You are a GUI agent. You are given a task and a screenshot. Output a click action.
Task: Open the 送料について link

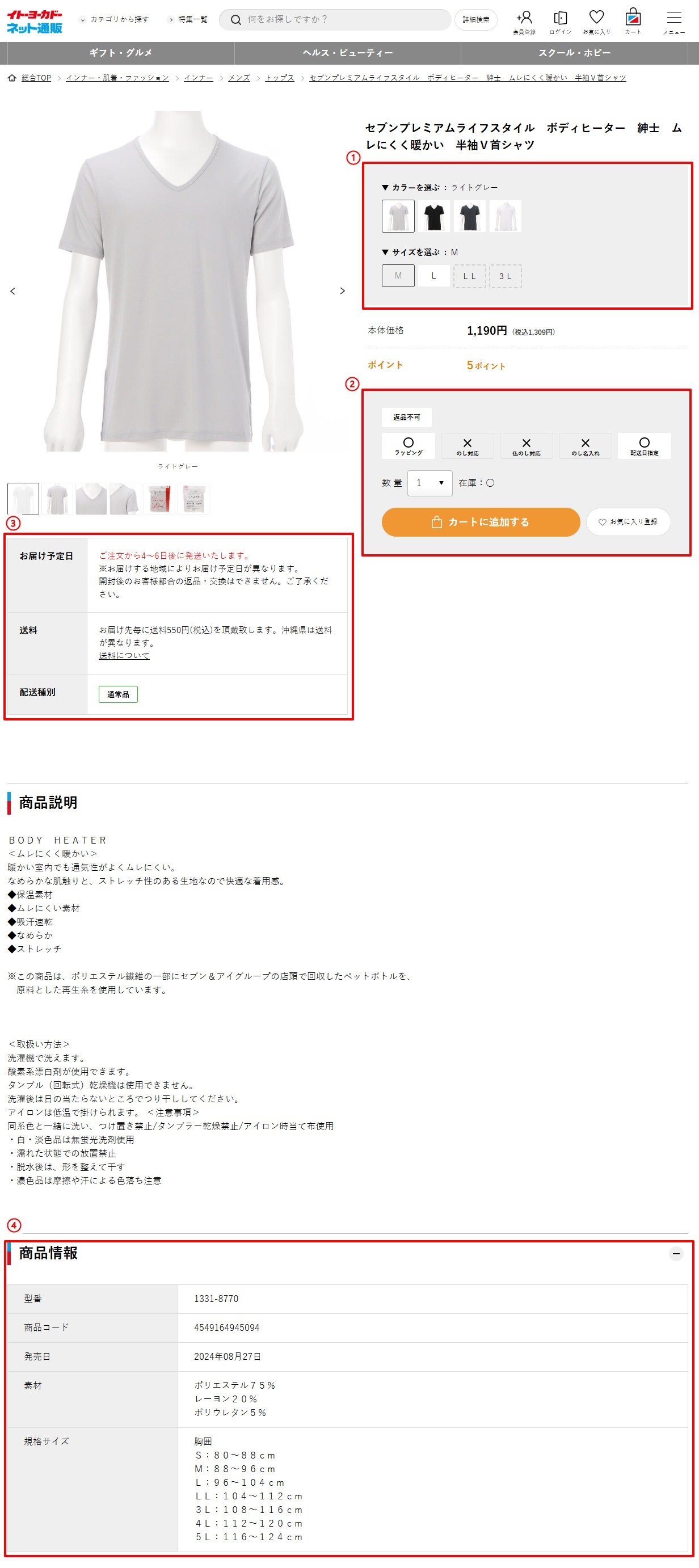tap(124, 656)
